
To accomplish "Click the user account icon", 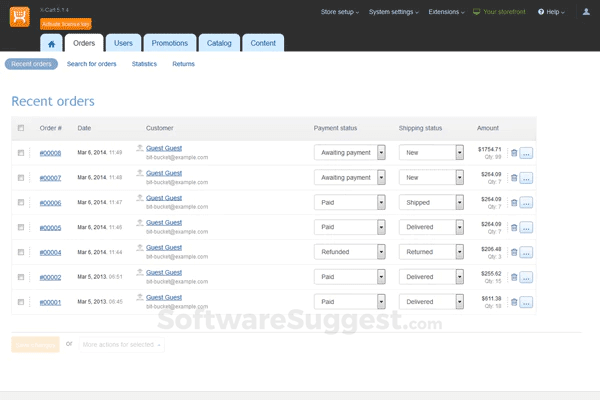I will (x=586, y=12).
